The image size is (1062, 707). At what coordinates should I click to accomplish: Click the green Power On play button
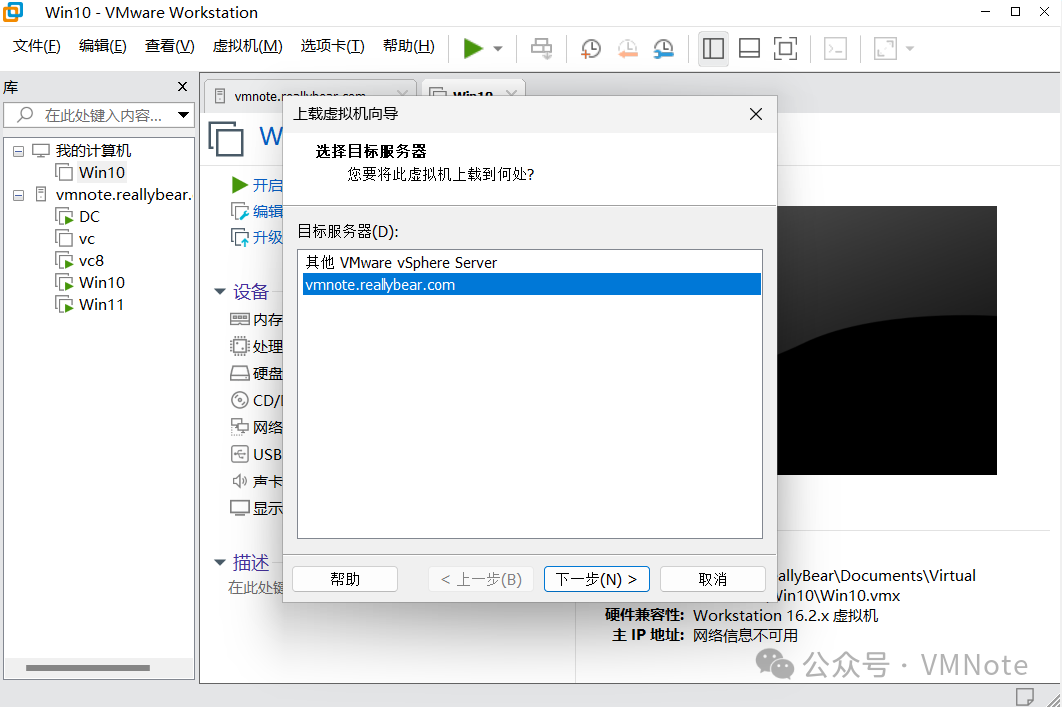(473, 48)
